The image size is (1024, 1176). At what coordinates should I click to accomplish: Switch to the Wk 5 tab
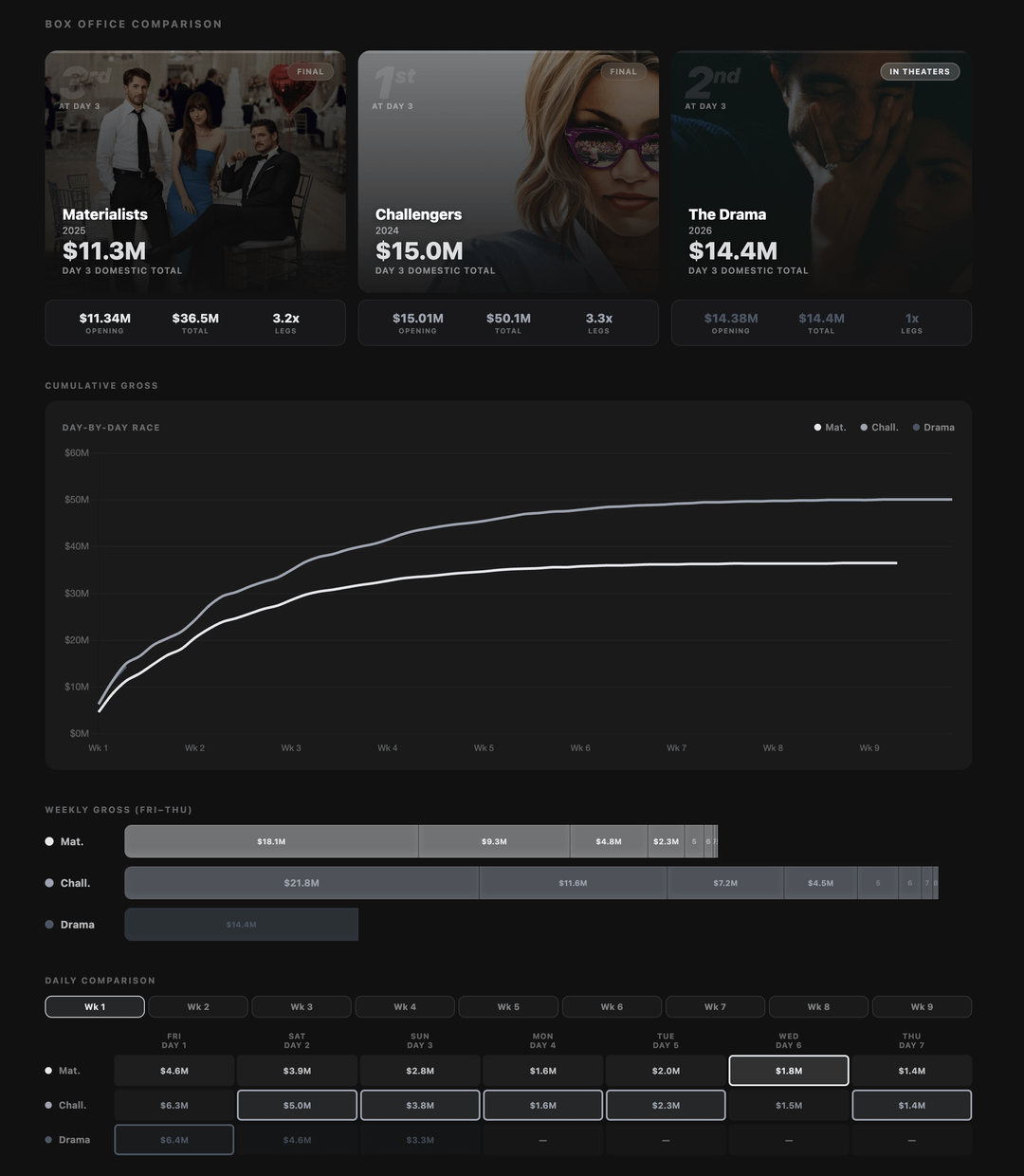click(x=508, y=1006)
